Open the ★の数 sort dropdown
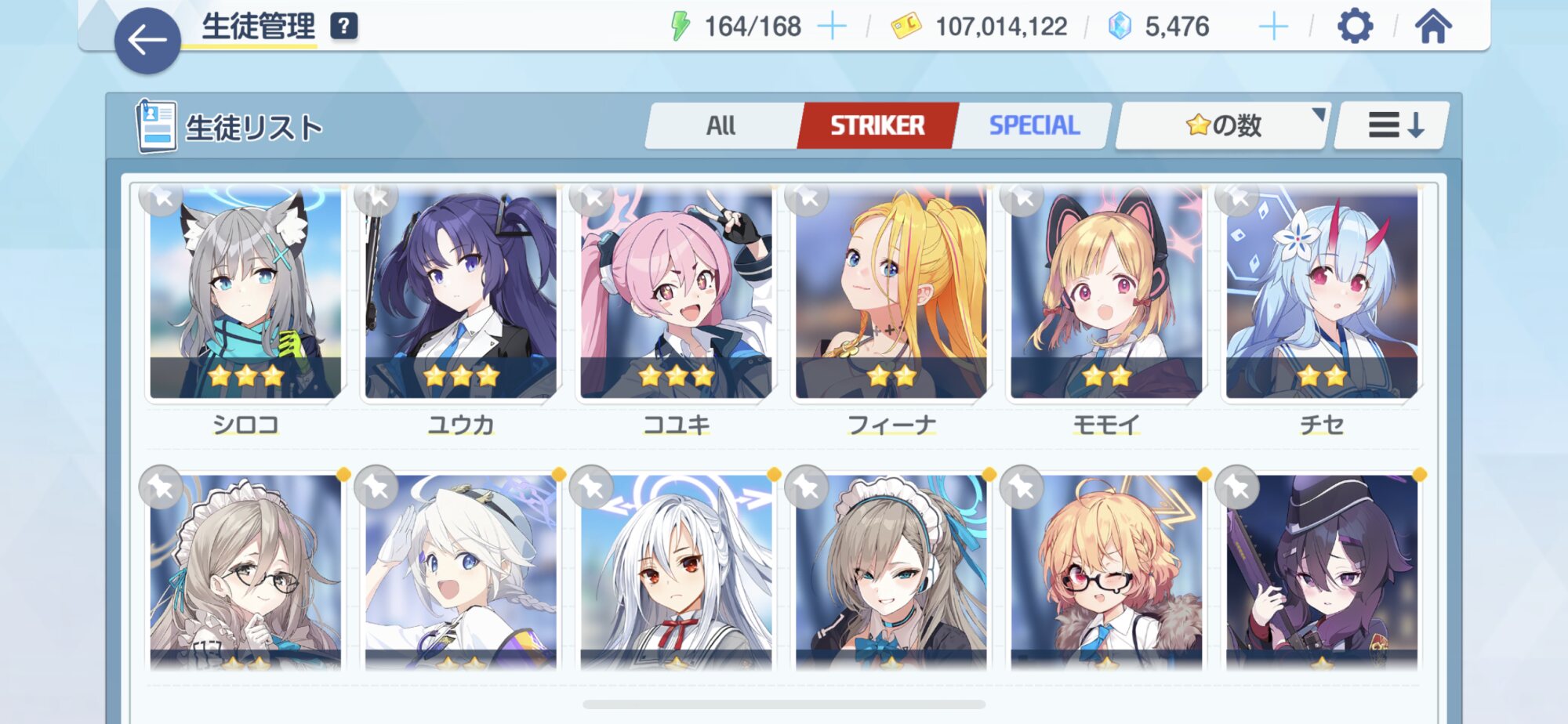Screen dimensions: 1568x724 1223,125
